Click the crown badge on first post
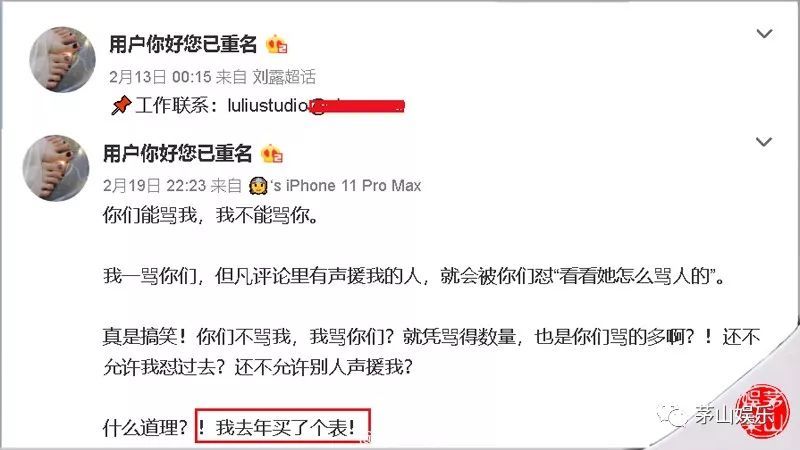The image size is (800, 450). click(x=277, y=45)
